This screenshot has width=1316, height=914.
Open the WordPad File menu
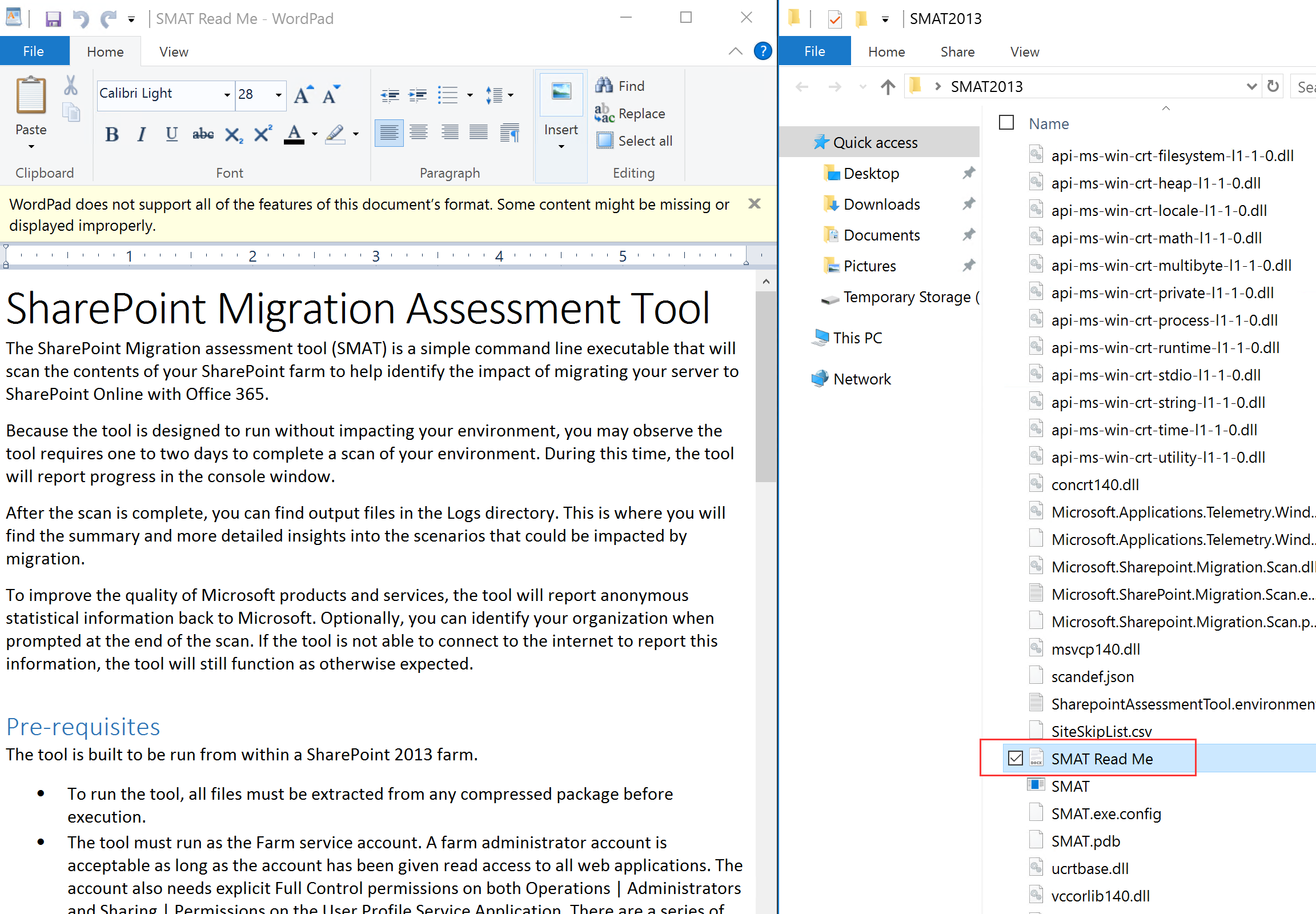point(34,51)
